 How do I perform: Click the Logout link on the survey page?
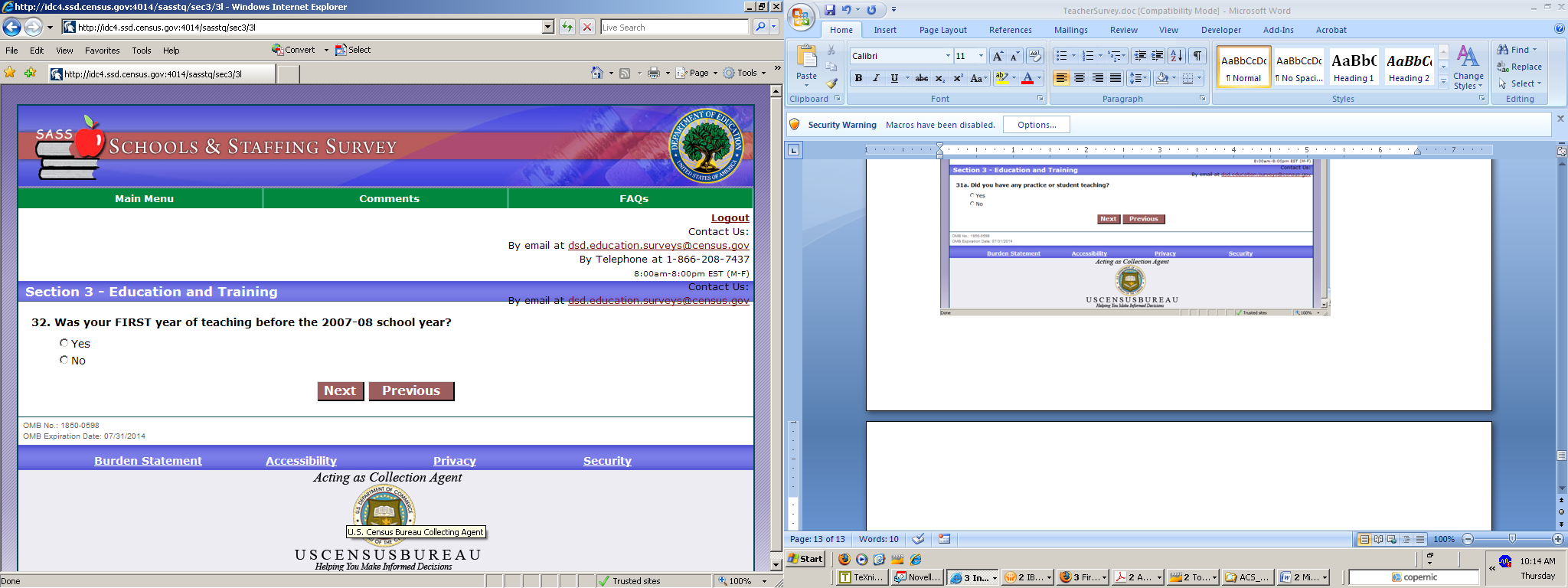click(x=730, y=217)
